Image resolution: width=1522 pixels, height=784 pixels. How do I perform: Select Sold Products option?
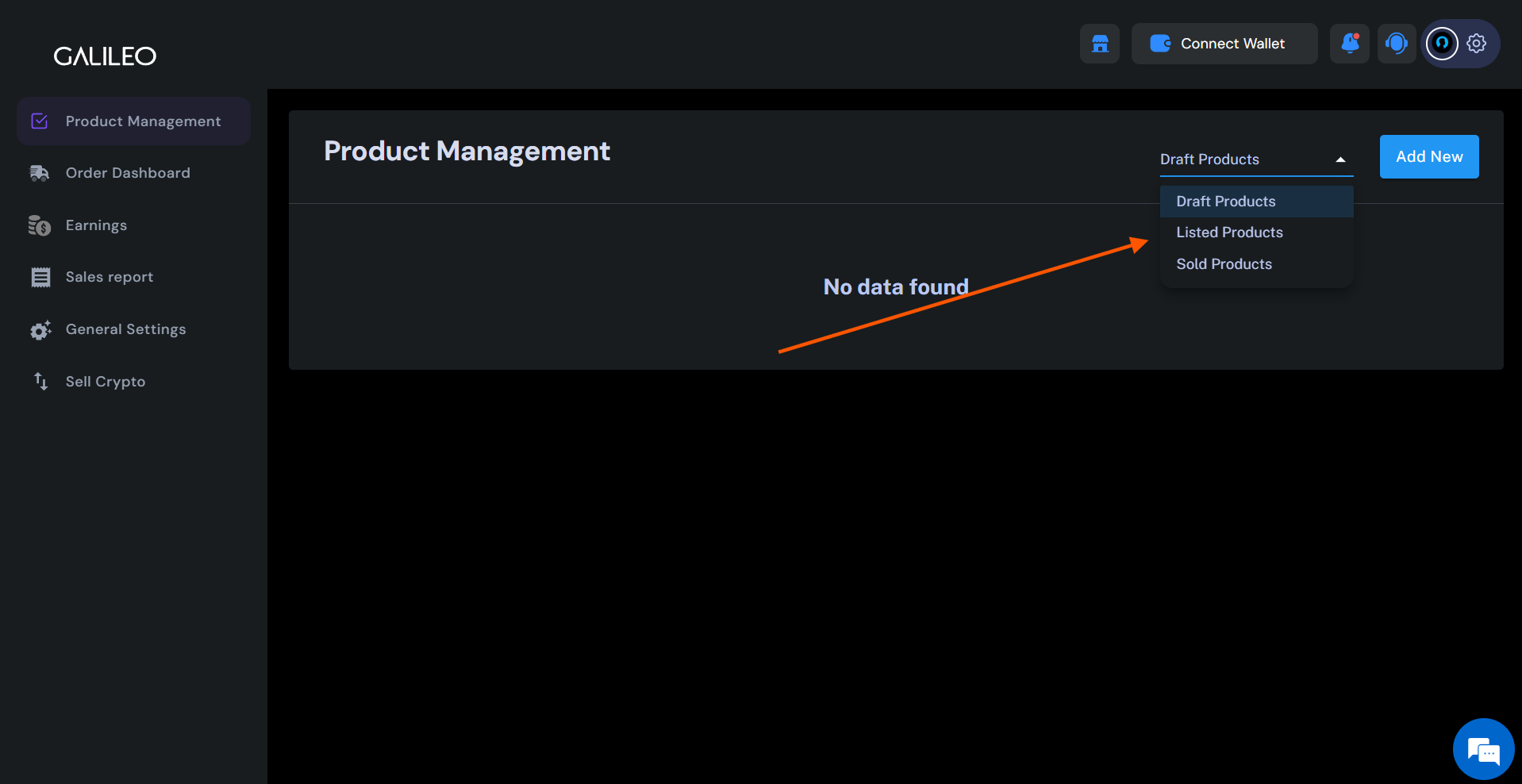click(x=1256, y=264)
